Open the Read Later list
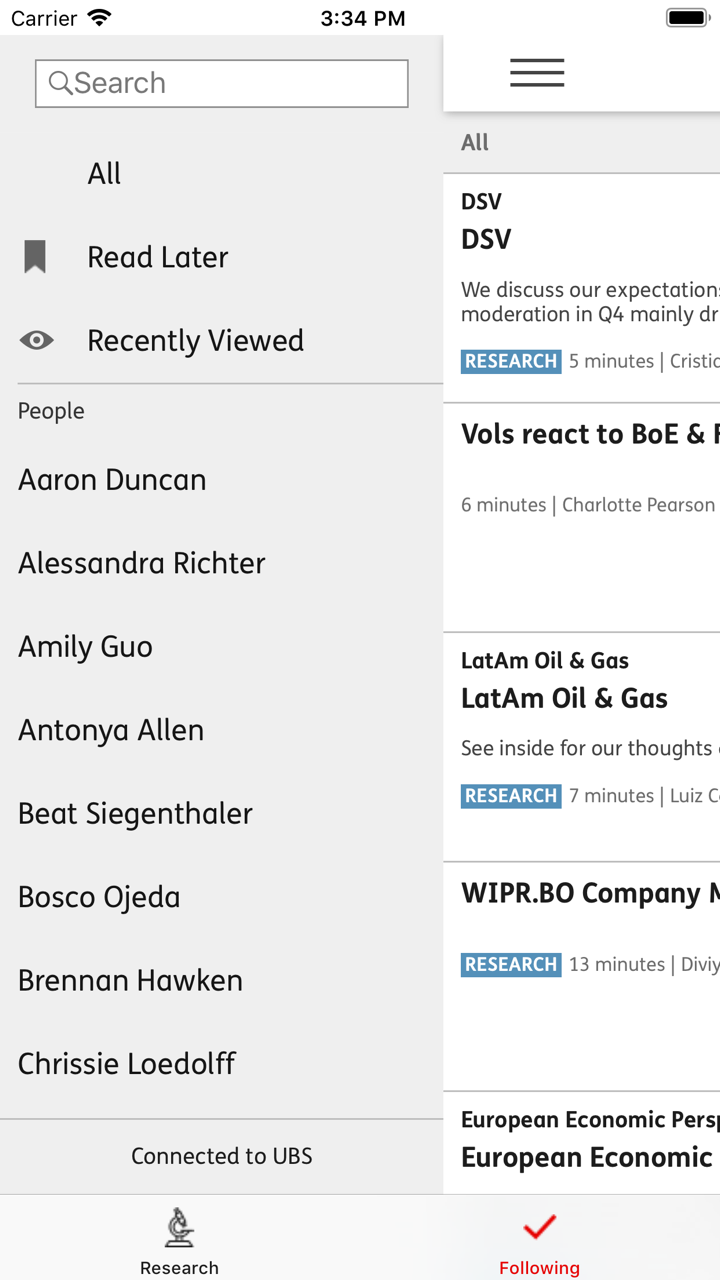720x1280 pixels. click(x=158, y=257)
